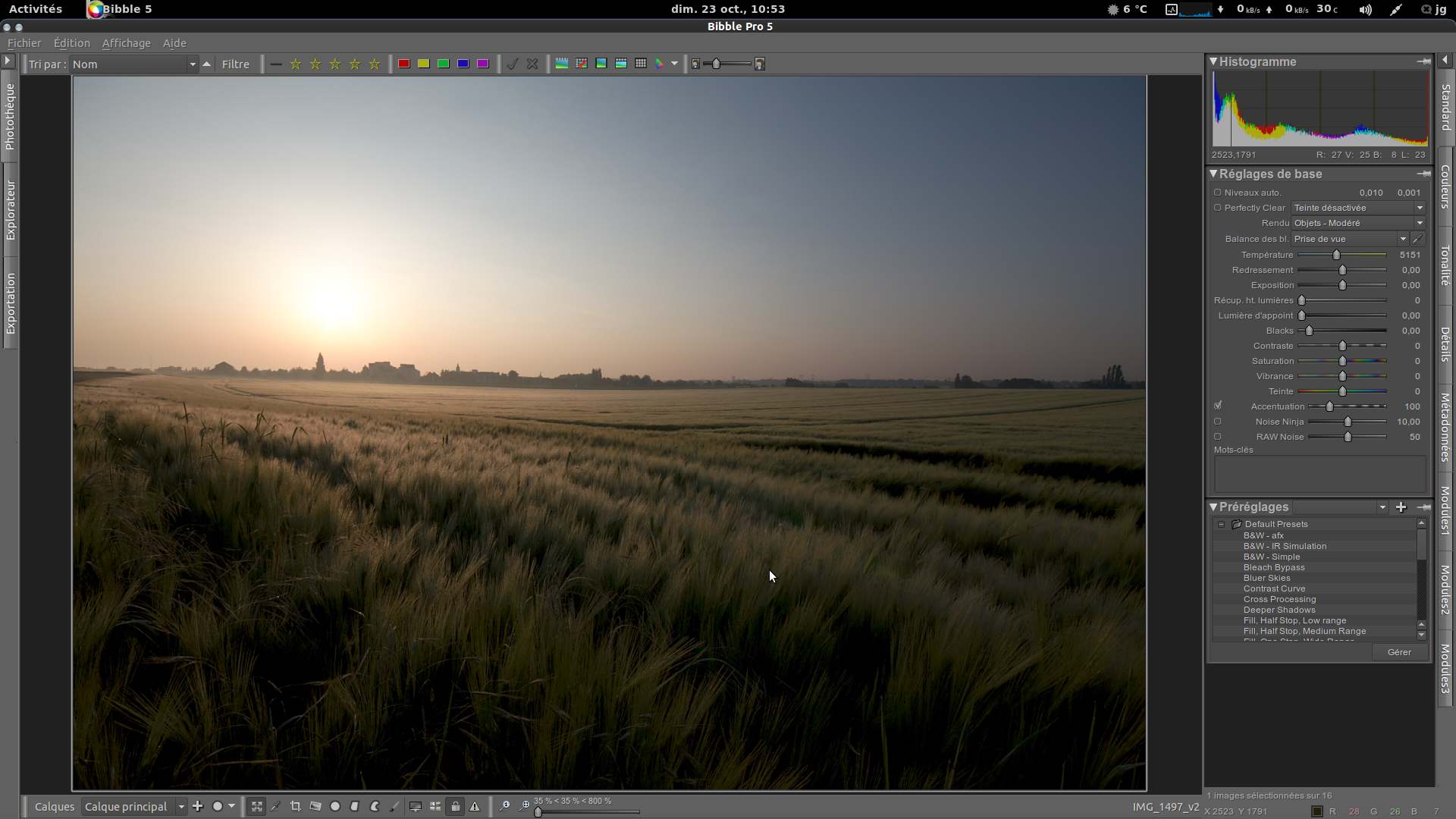Image resolution: width=1456 pixels, height=819 pixels.
Task: Switch to the Couleurs side tab
Action: coord(1445,187)
